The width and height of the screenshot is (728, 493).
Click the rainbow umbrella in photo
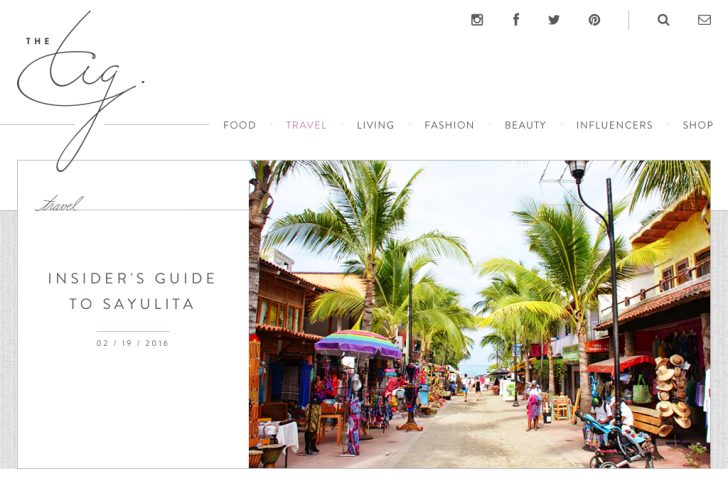pos(358,344)
